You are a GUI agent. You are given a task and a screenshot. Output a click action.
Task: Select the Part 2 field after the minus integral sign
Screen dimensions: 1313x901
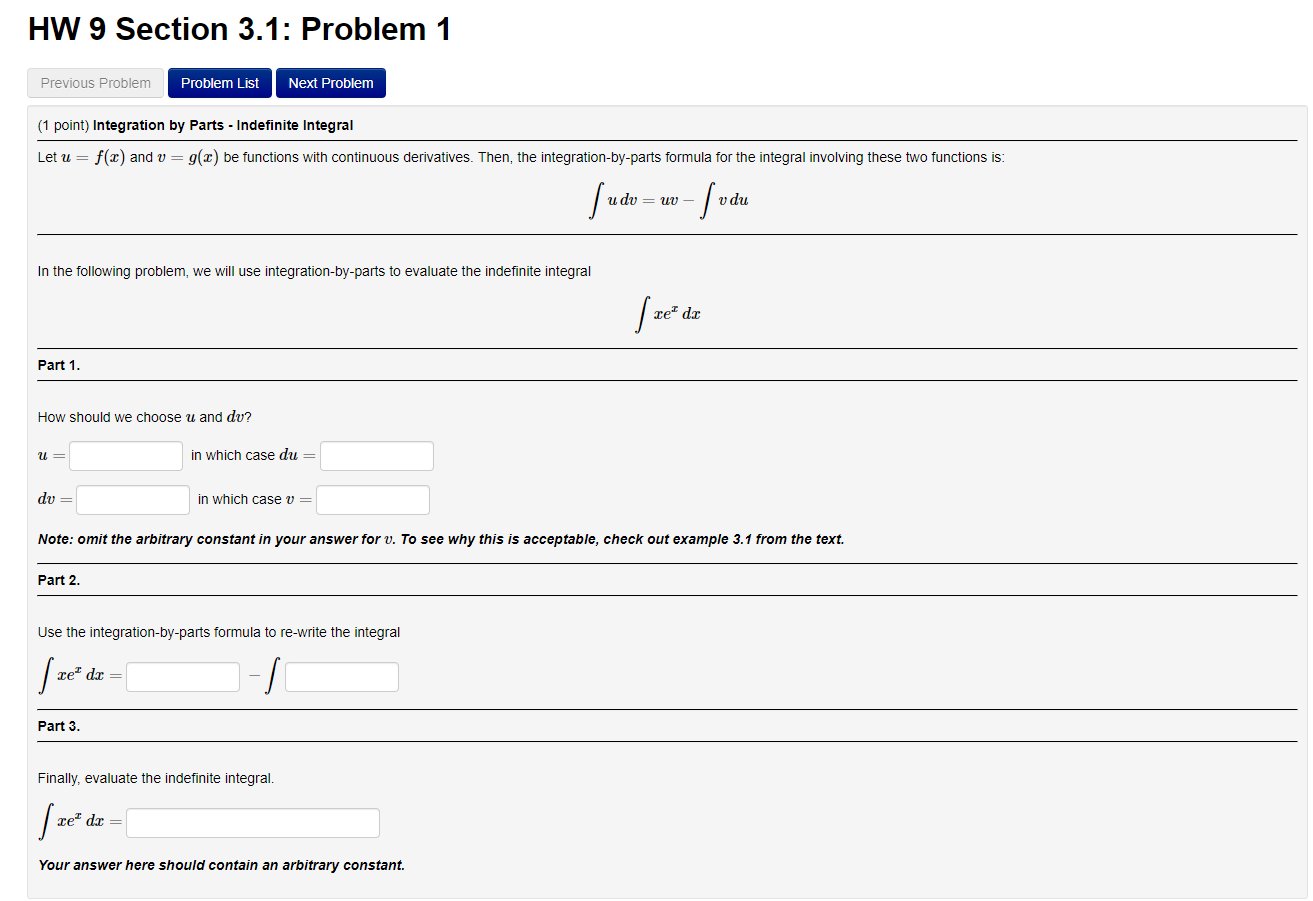[x=342, y=677]
